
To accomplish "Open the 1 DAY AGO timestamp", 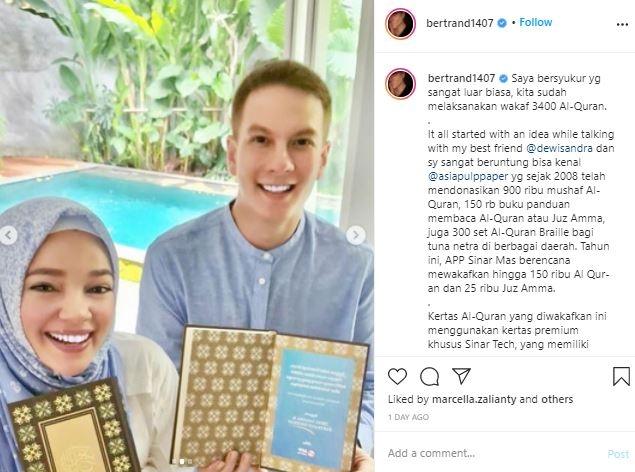I will [x=408, y=417].
